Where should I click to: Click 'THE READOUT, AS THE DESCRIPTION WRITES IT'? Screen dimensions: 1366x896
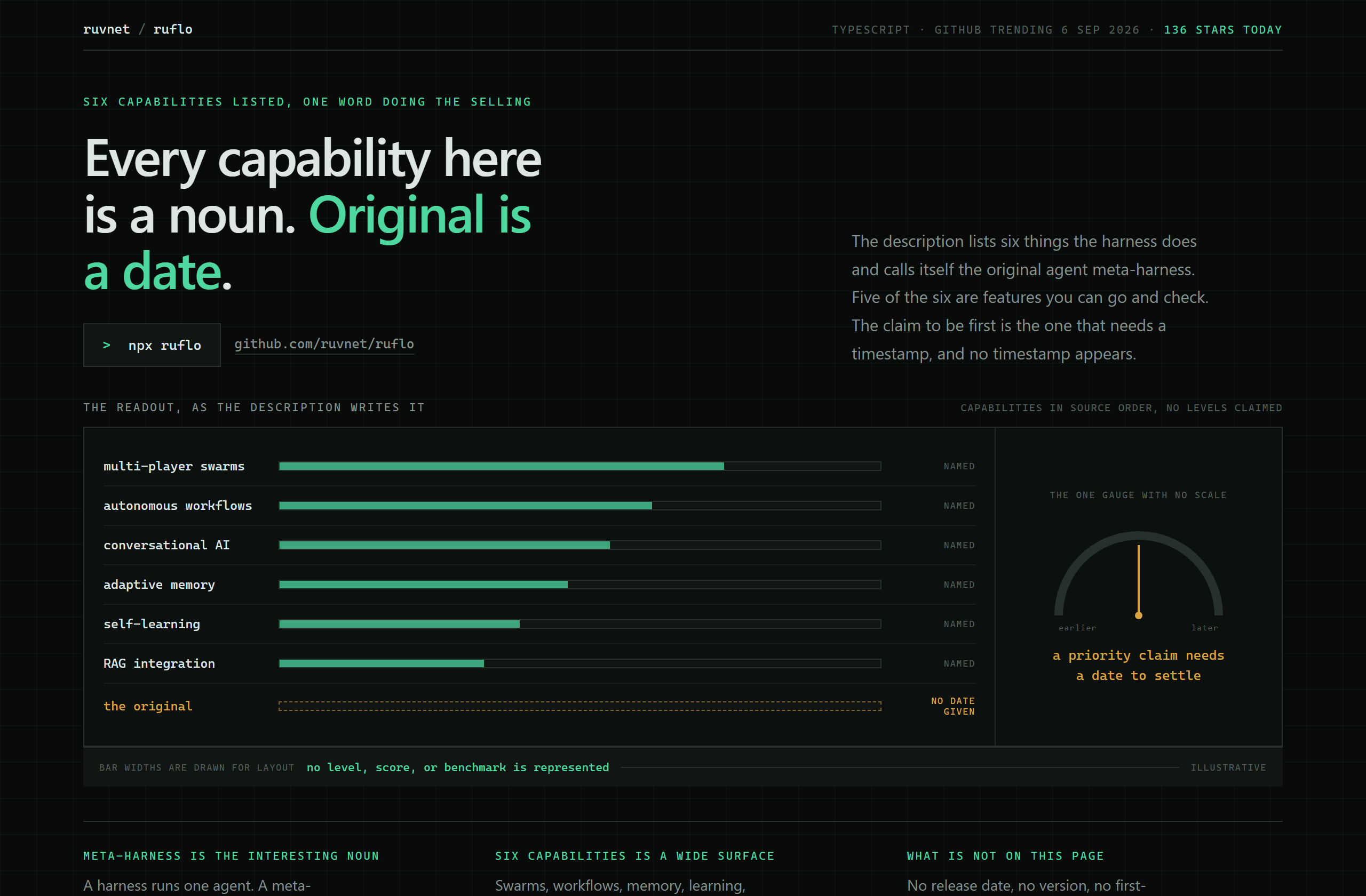pos(255,407)
